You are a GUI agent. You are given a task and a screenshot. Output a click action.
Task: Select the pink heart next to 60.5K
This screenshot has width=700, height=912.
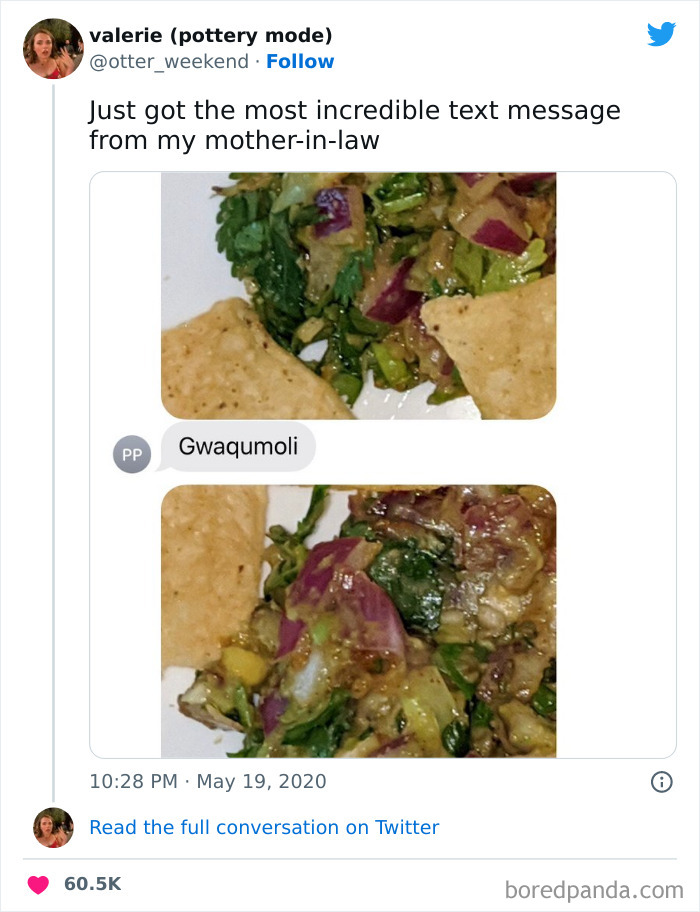[x=38, y=884]
